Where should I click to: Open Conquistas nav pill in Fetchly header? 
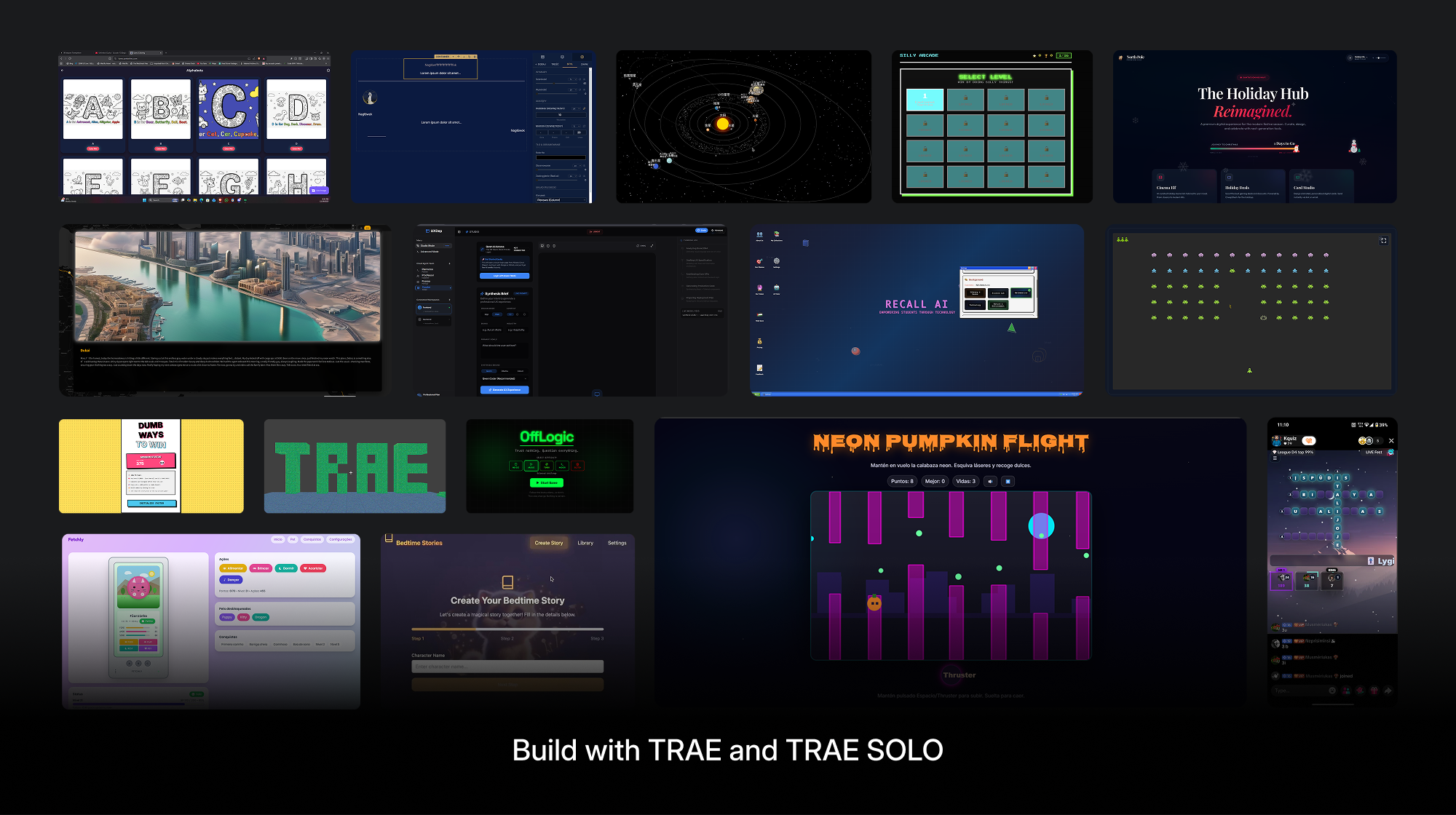coord(312,539)
